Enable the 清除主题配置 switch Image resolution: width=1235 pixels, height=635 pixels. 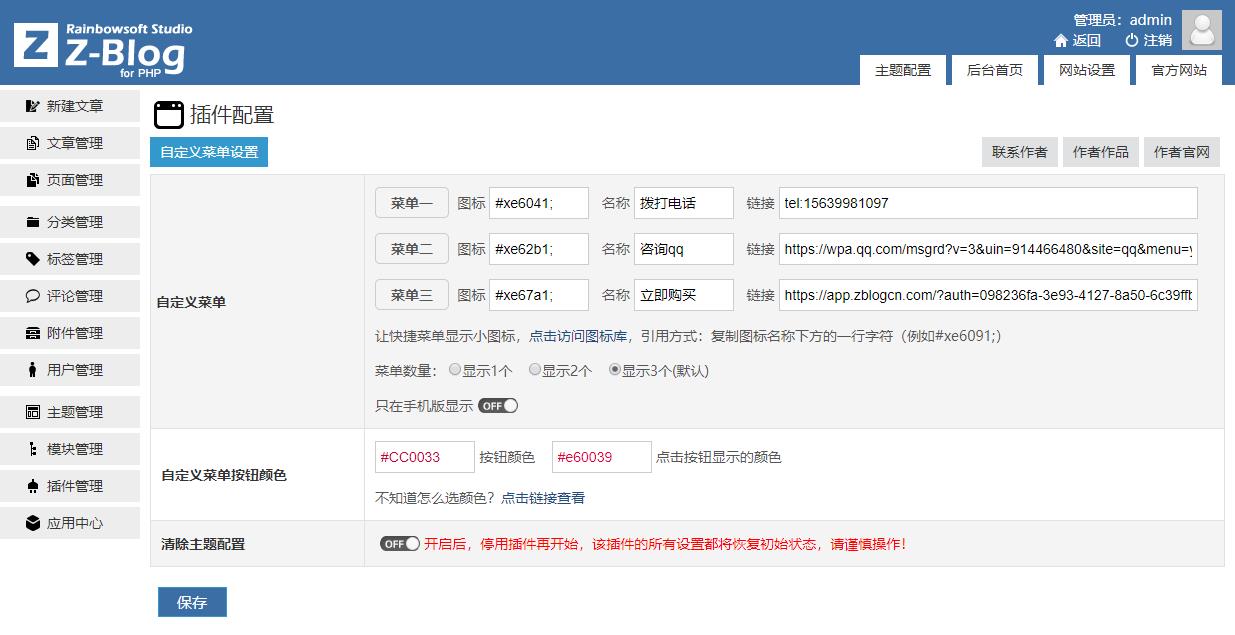pos(398,543)
